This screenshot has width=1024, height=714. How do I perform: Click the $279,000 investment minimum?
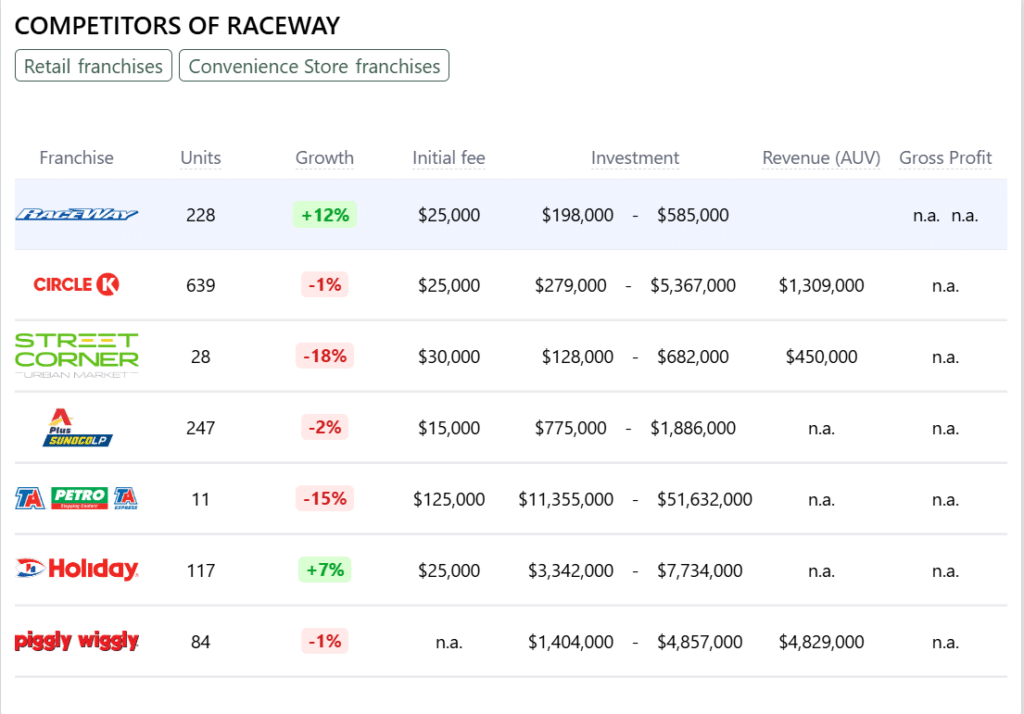pyautogui.click(x=570, y=285)
